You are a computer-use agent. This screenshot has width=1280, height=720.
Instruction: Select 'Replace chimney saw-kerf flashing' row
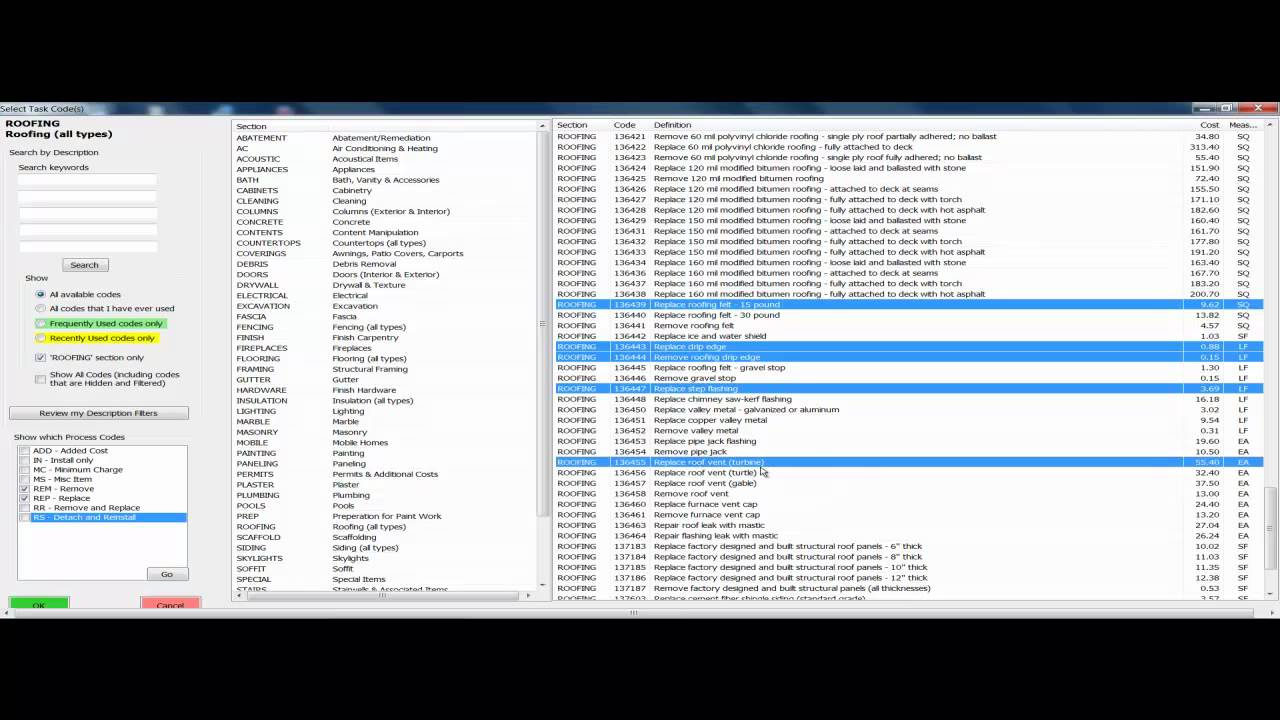(909, 399)
